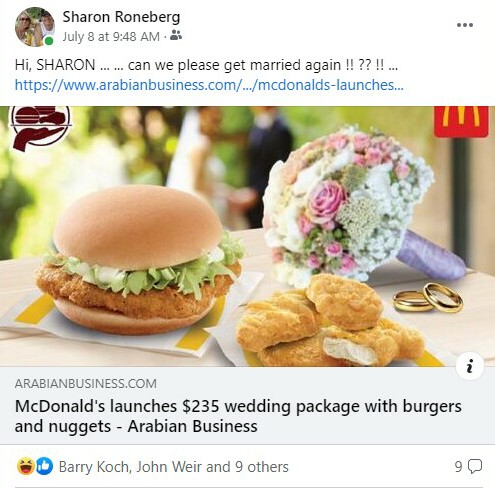View reactions from Barry Koch, John Weir

tap(173, 467)
